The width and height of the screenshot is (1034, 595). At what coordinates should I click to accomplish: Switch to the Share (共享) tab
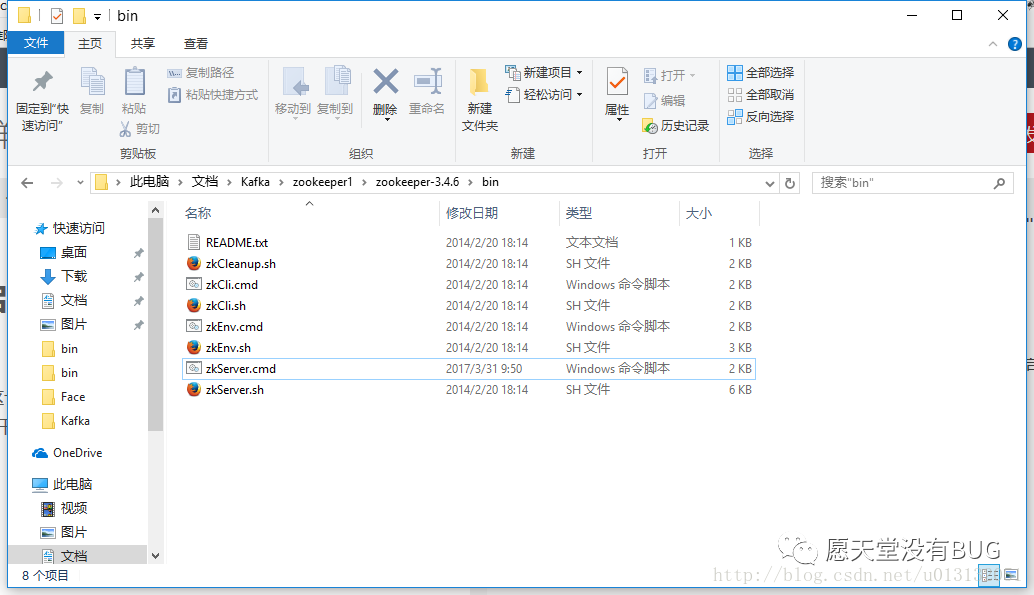tap(142, 44)
